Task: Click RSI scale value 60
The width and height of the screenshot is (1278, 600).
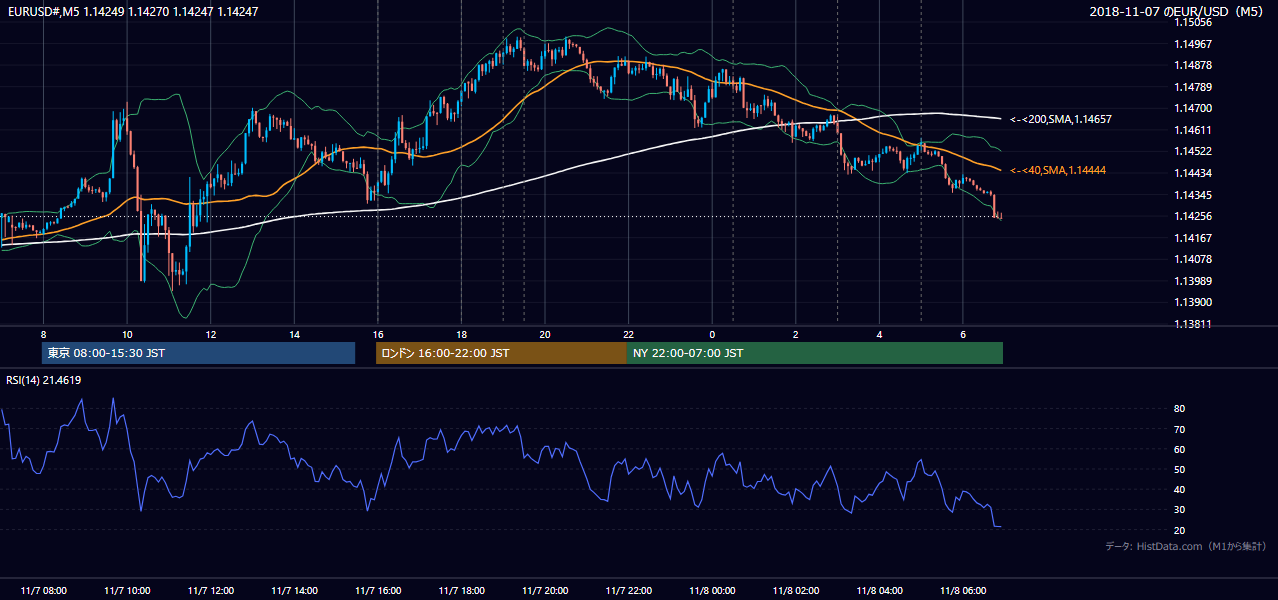Action: click(1180, 449)
